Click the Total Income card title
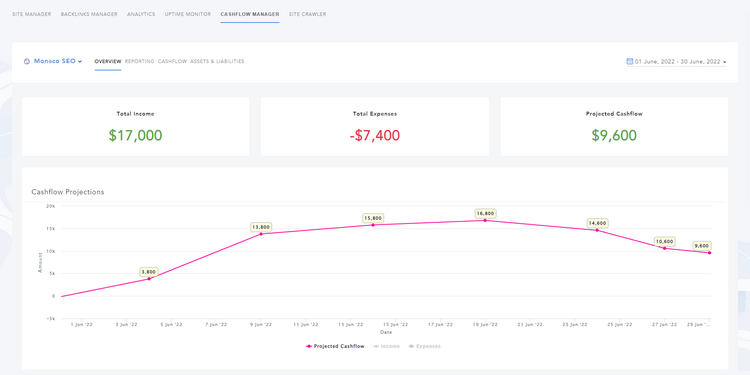 click(135, 114)
